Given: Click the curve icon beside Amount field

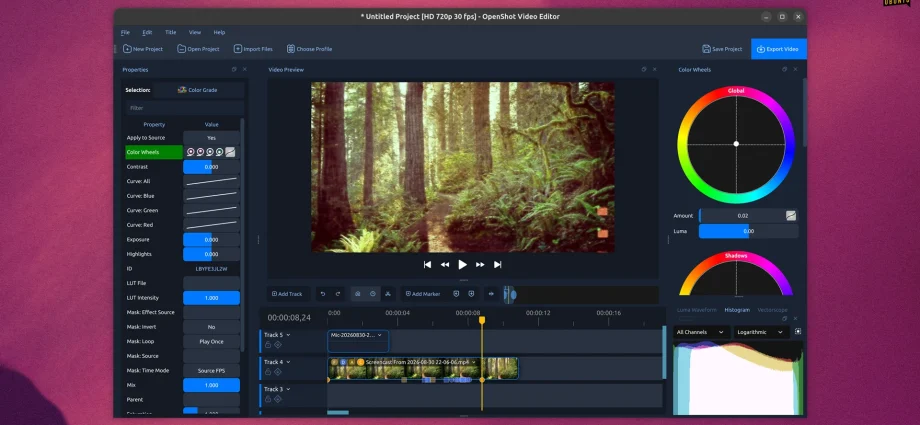Looking at the screenshot, I should [x=792, y=216].
